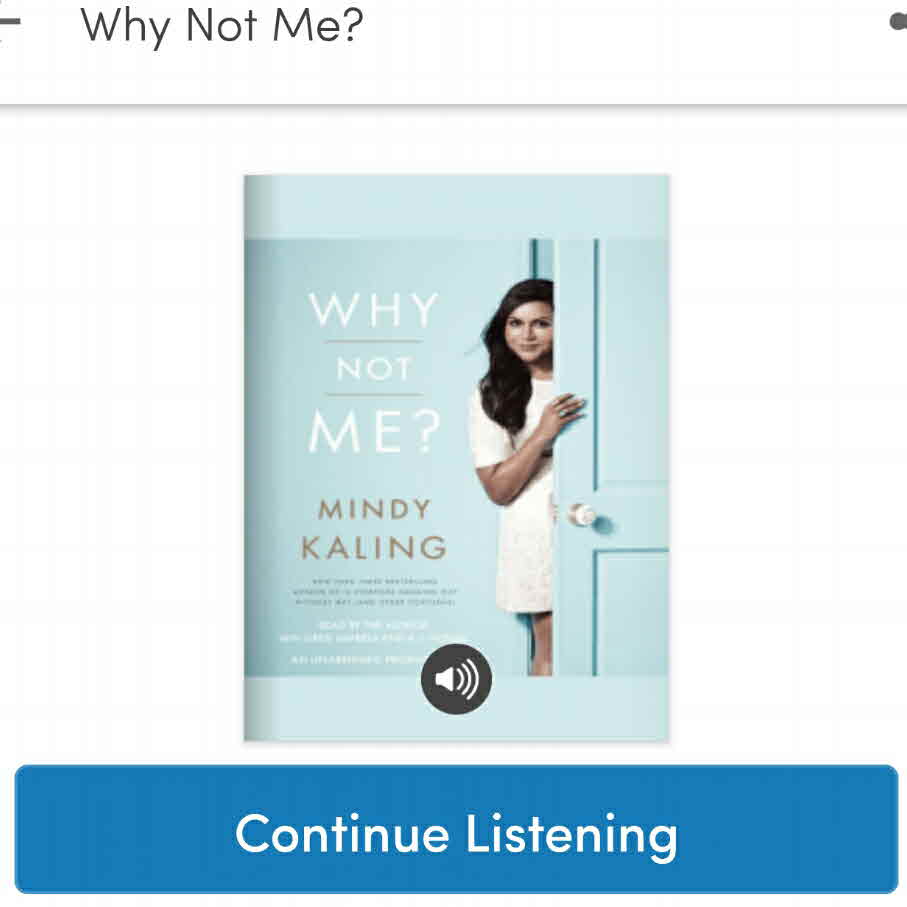The width and height of the screenshot is (907, 907).
Task: Click the Continue Listening button
Action: (456, 829)
